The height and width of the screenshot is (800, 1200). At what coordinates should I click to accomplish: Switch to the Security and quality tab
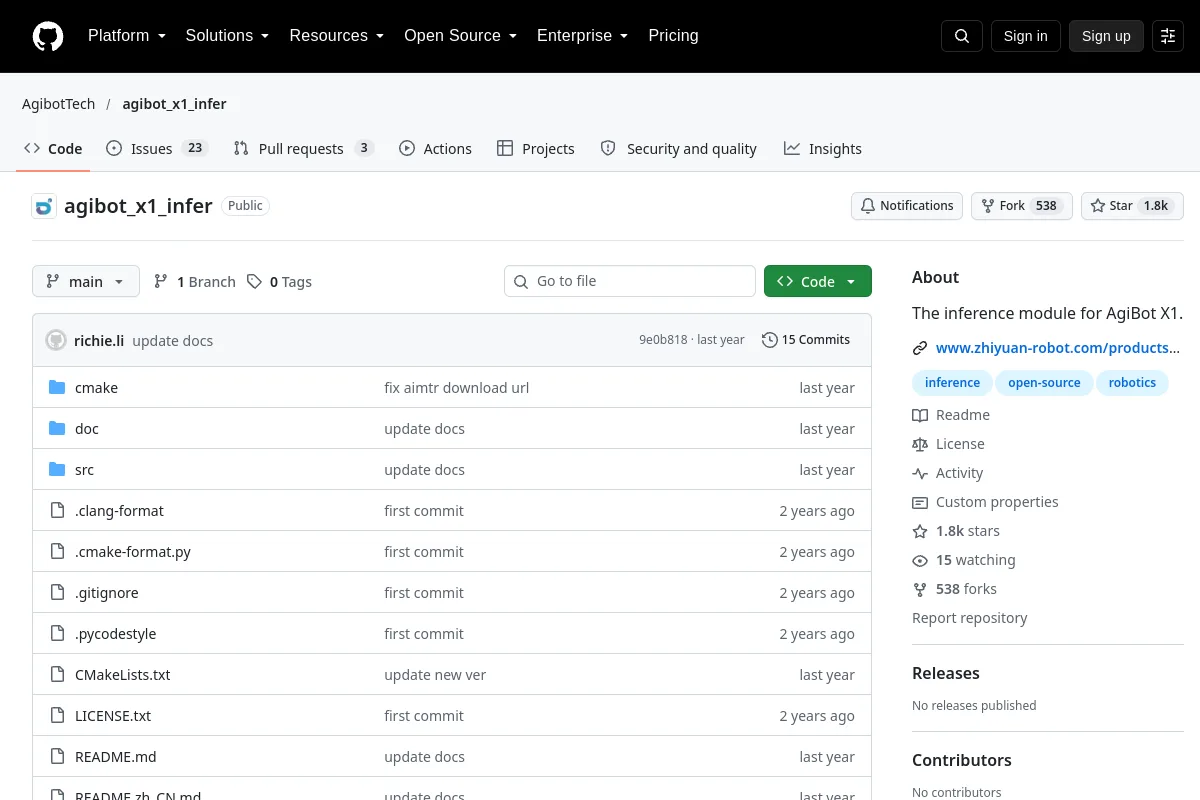tap(679, 148)
